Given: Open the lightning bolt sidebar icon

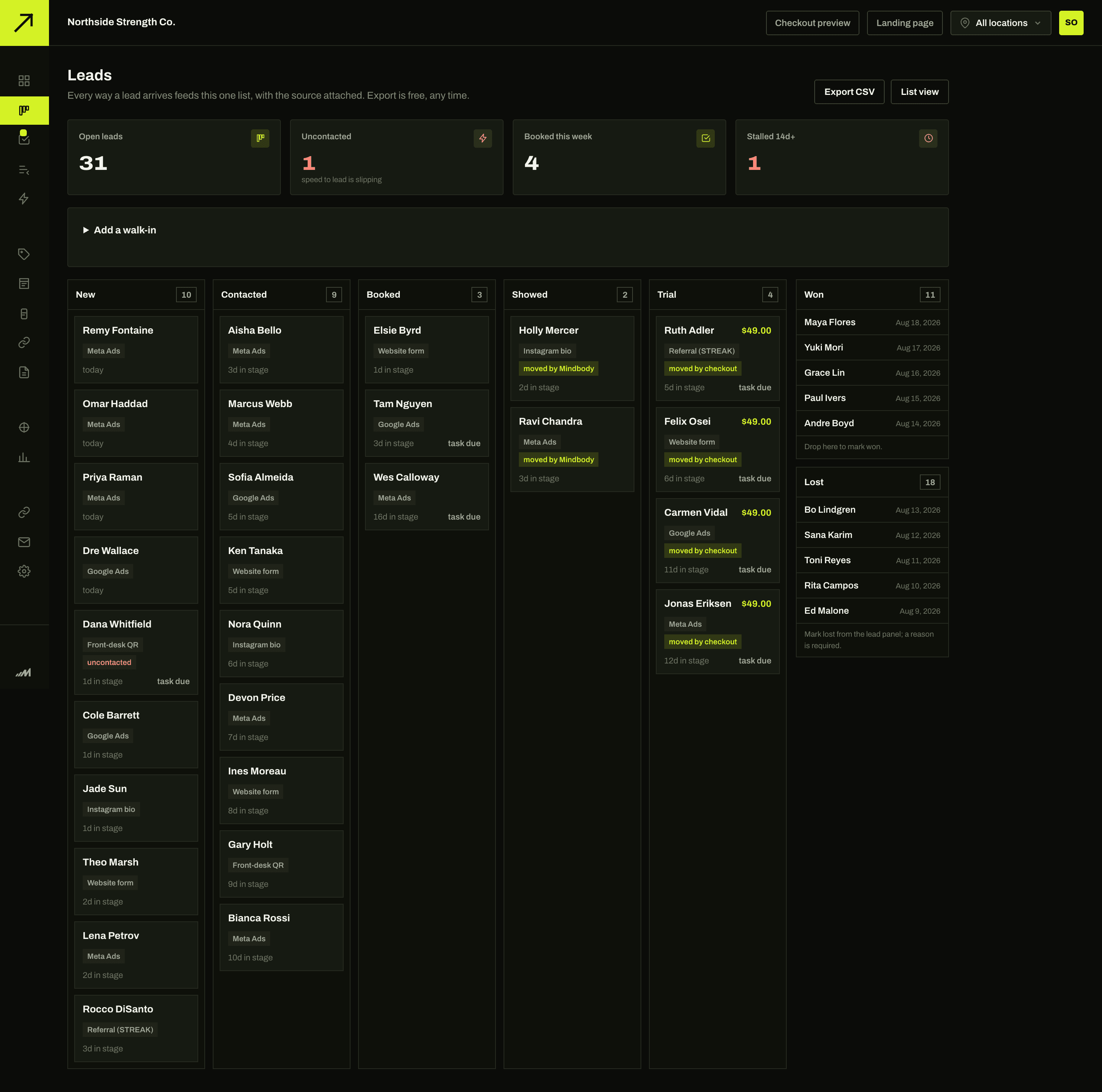Looking at the screenshot, I should [x=24, y=199].
